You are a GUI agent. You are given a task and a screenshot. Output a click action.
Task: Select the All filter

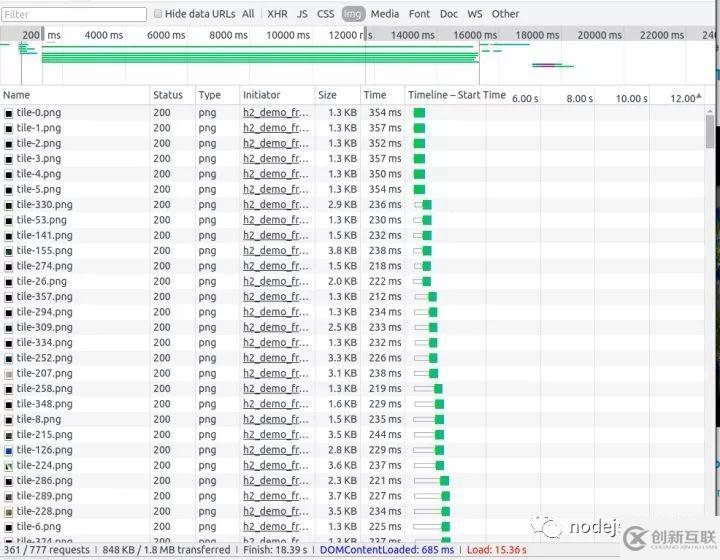pyautogui.click(x=248, y=14)
